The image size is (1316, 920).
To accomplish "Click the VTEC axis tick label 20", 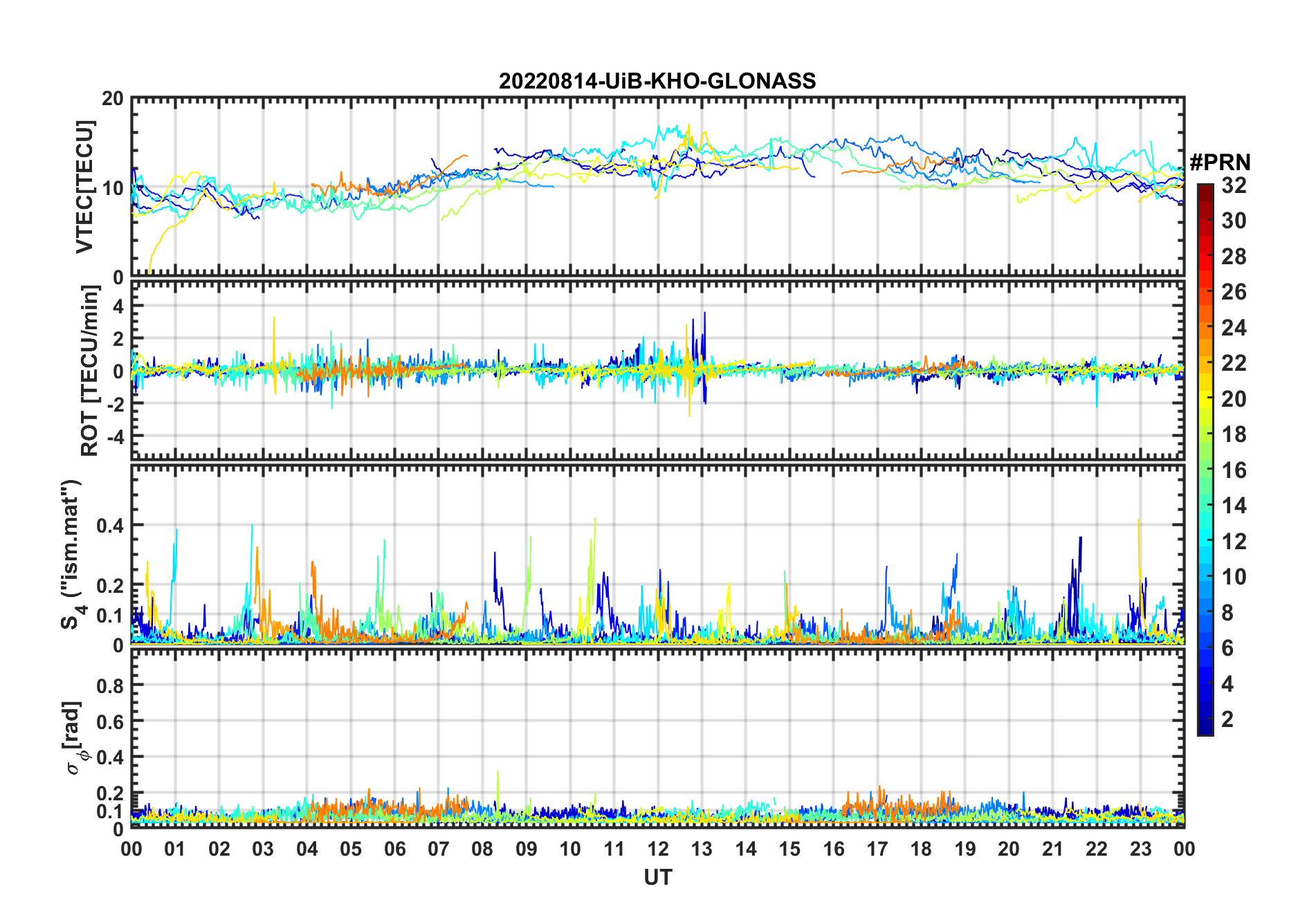I will pyautogui.click(x=113, y=98).
